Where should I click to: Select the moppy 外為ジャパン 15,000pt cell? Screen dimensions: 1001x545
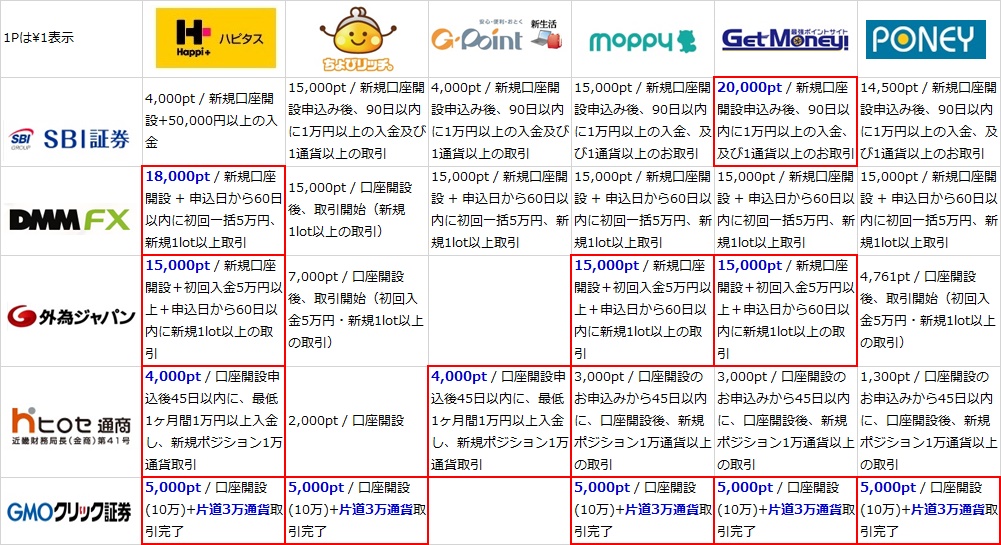coord(643,311)
